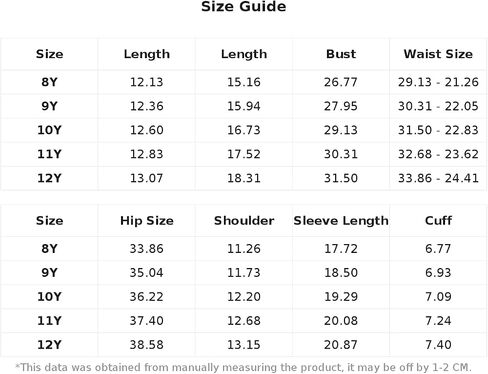Click hip size value 33.86
The width and height of the screenshot is (488, 374).
pos(147,249)
